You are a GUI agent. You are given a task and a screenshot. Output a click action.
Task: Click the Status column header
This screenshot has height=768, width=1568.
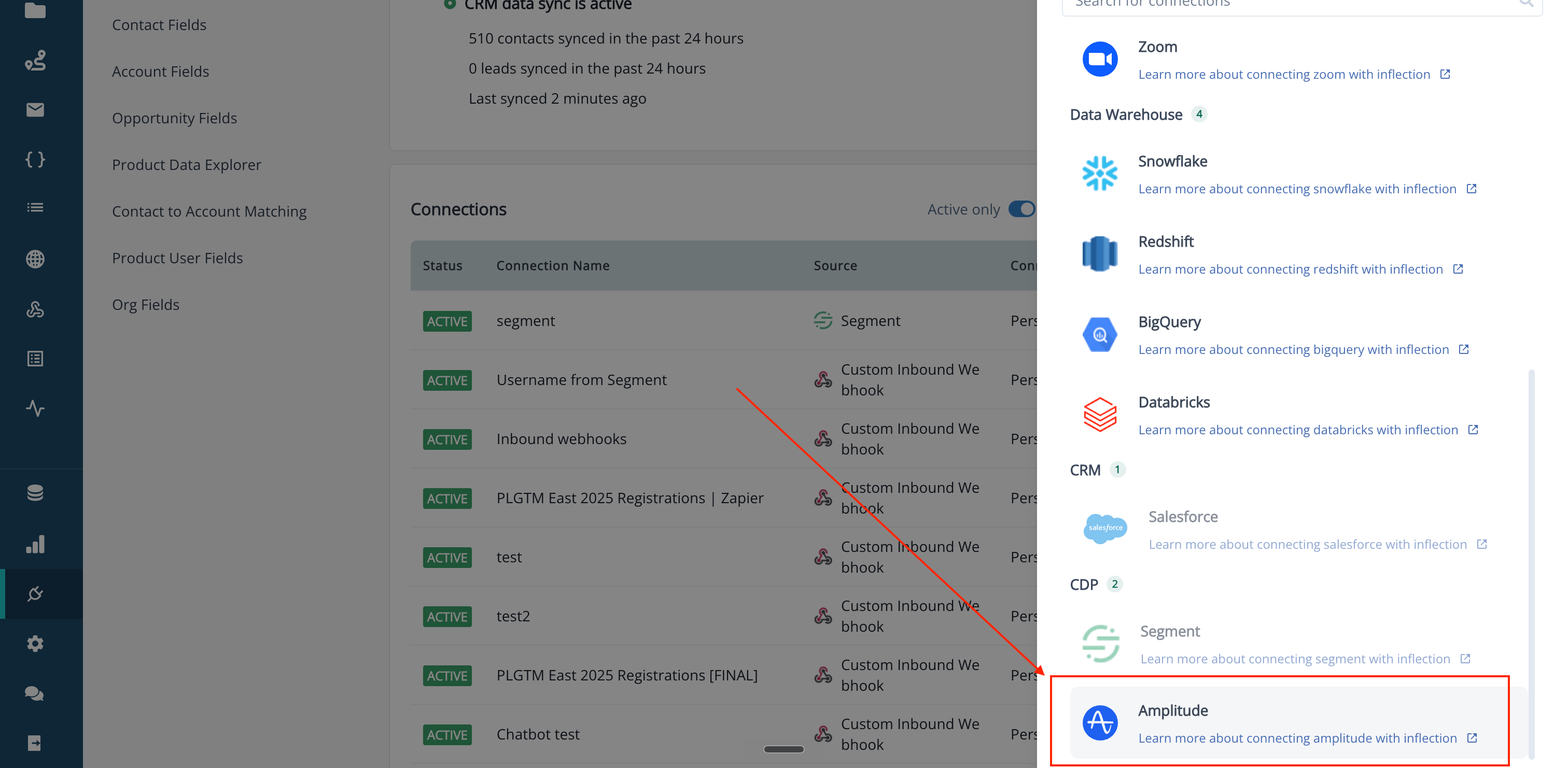click(x=442, y=265)
